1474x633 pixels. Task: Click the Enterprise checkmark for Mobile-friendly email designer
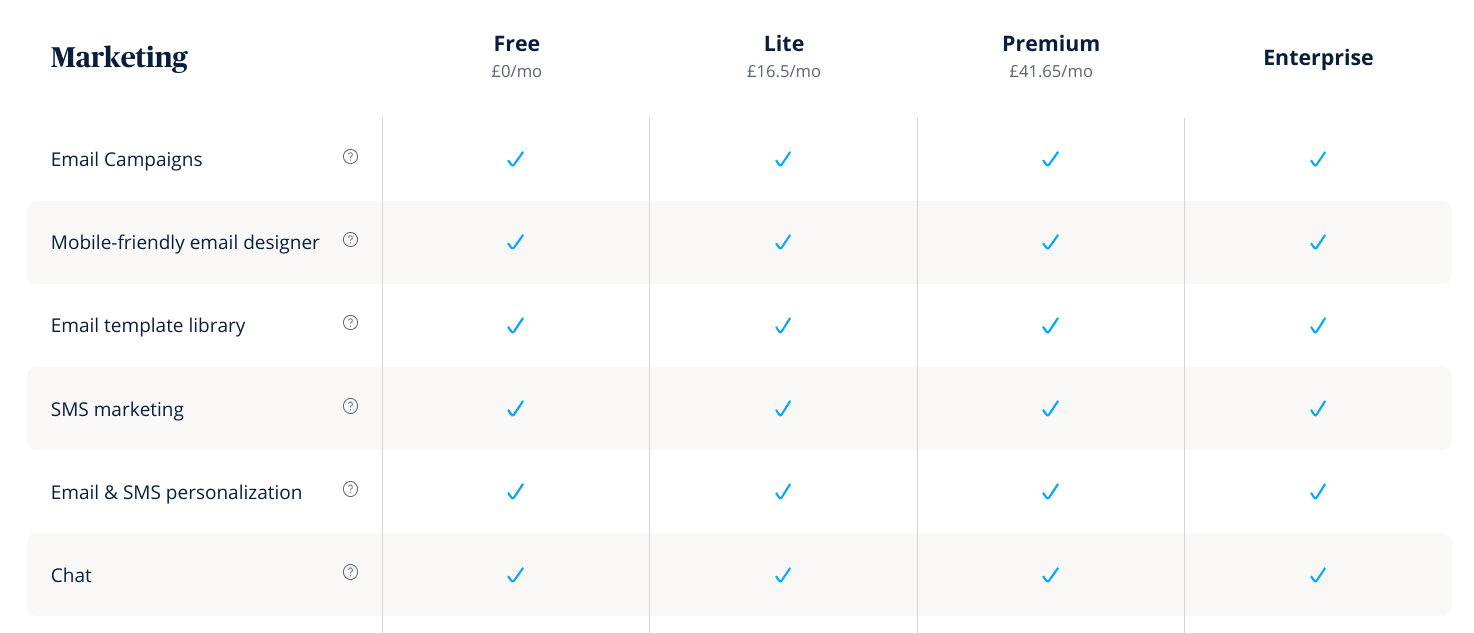1318,242
